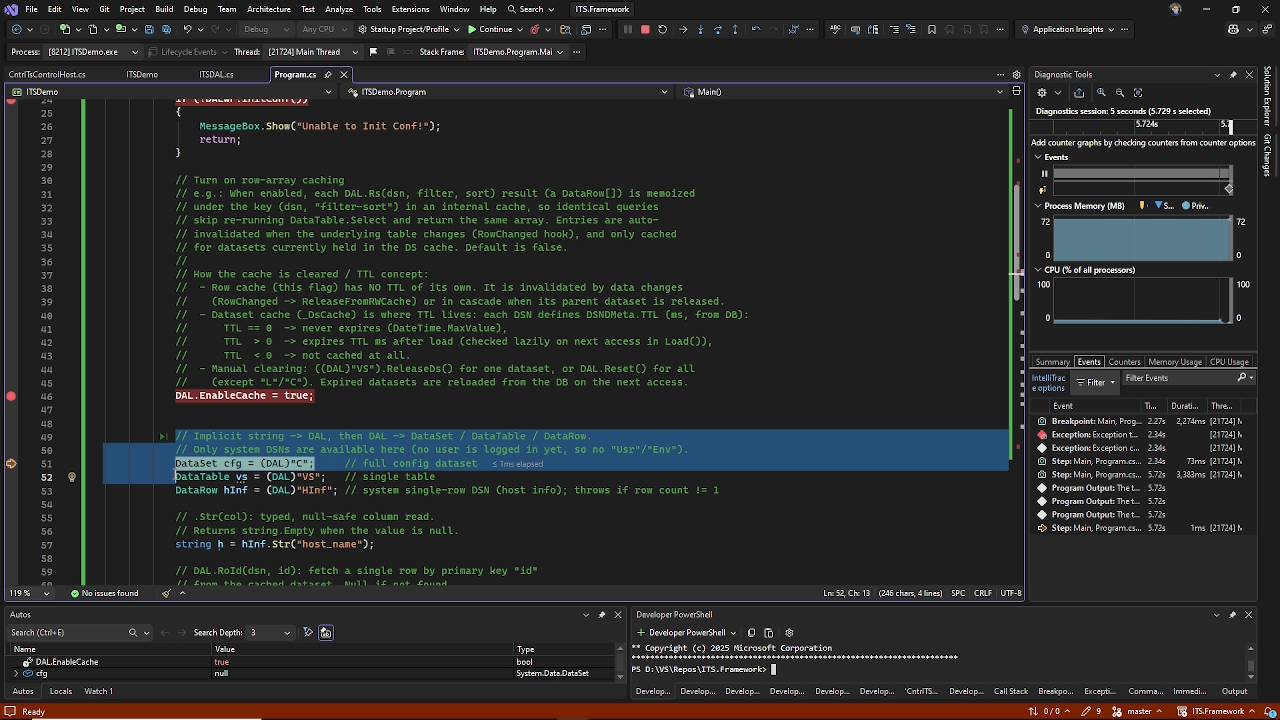
Task: Click Diagnostic Tools Zoom Out magnifier
Action: click(1119, 92)
